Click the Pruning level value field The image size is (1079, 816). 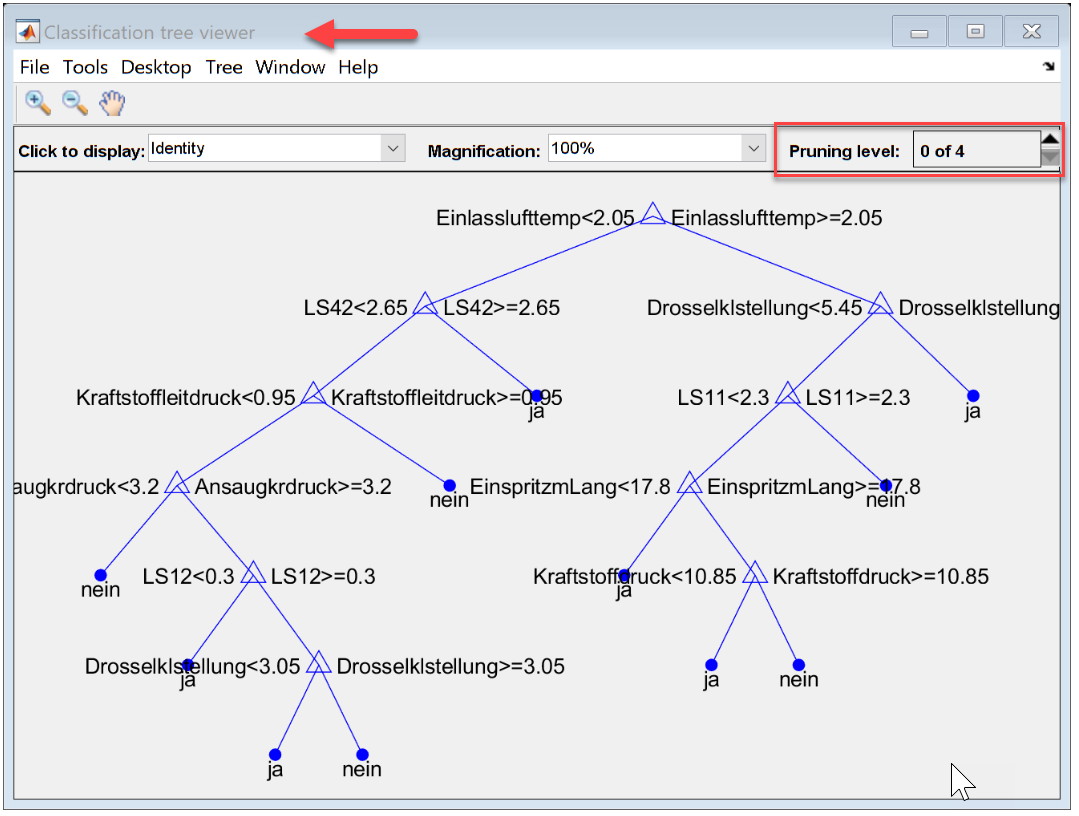coord(975,151)
